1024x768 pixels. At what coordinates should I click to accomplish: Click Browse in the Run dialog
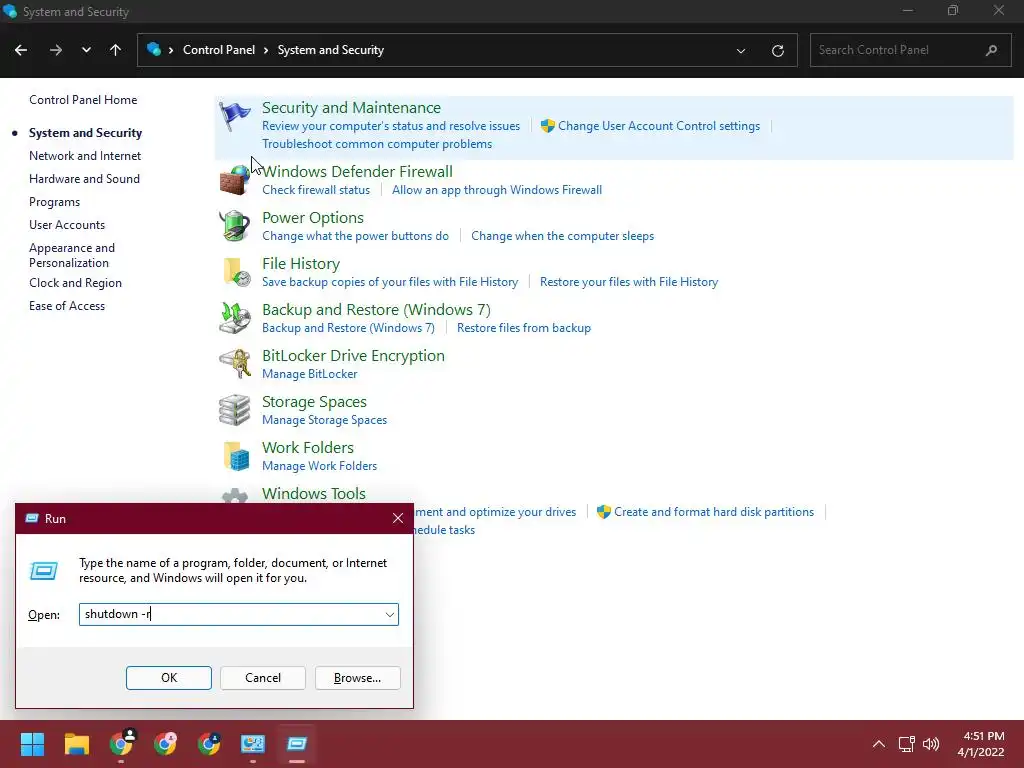coord(357,678)
